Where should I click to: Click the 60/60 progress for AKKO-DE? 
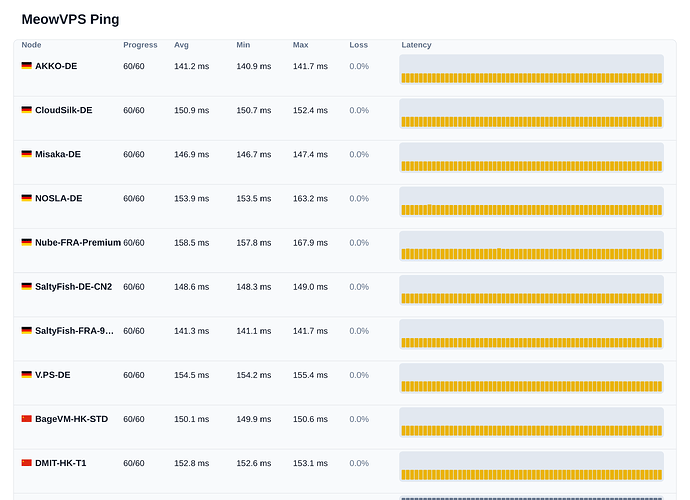click(x=134, y=66)
